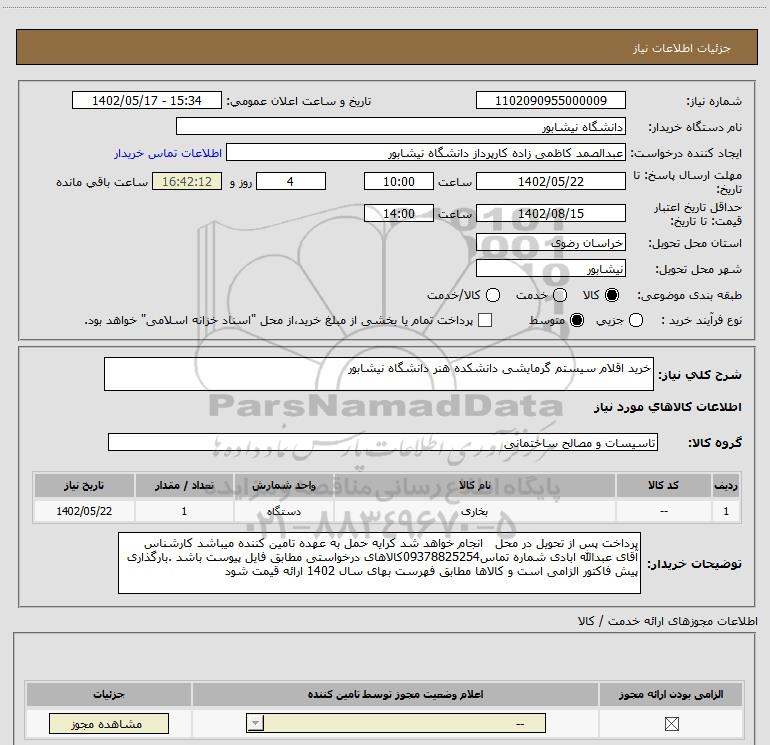Click the تاریخ نیاز column header
770x745 pixels.
point(84,485)
